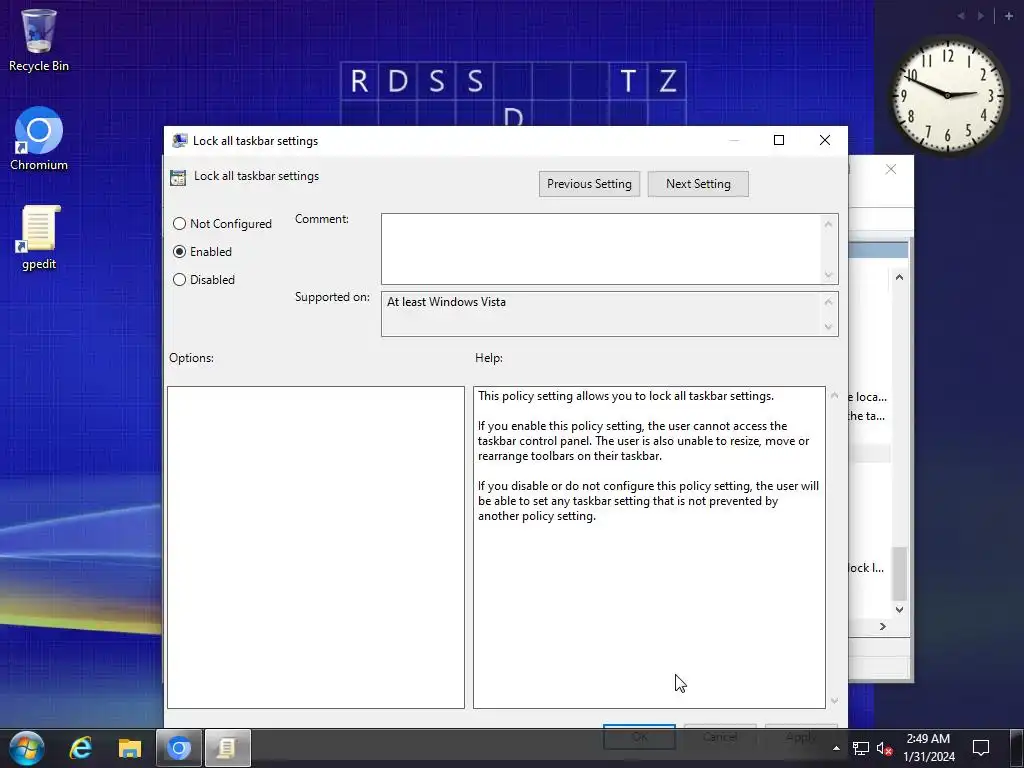Select the Enabled radio option
This screenshot has width=1024, height=768.
click(x=202, y=251)
